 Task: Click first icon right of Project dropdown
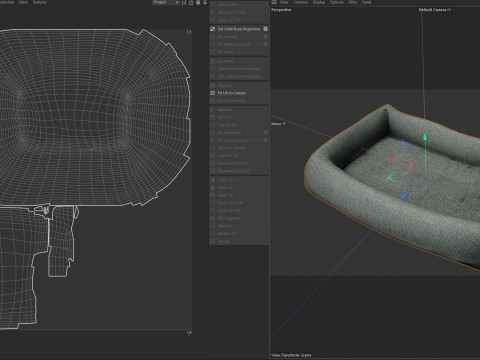pos(184,2)
